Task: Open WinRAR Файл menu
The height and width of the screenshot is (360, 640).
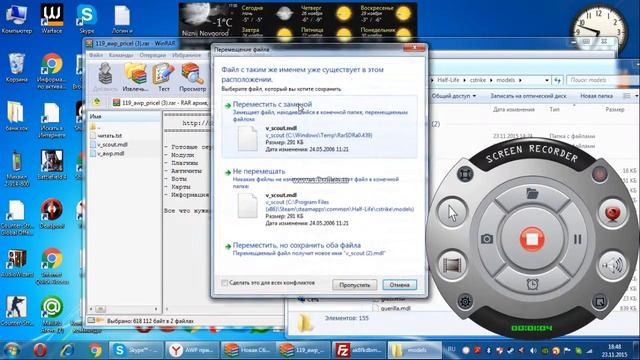Action: pyautogui.click(x=96, y=55)
